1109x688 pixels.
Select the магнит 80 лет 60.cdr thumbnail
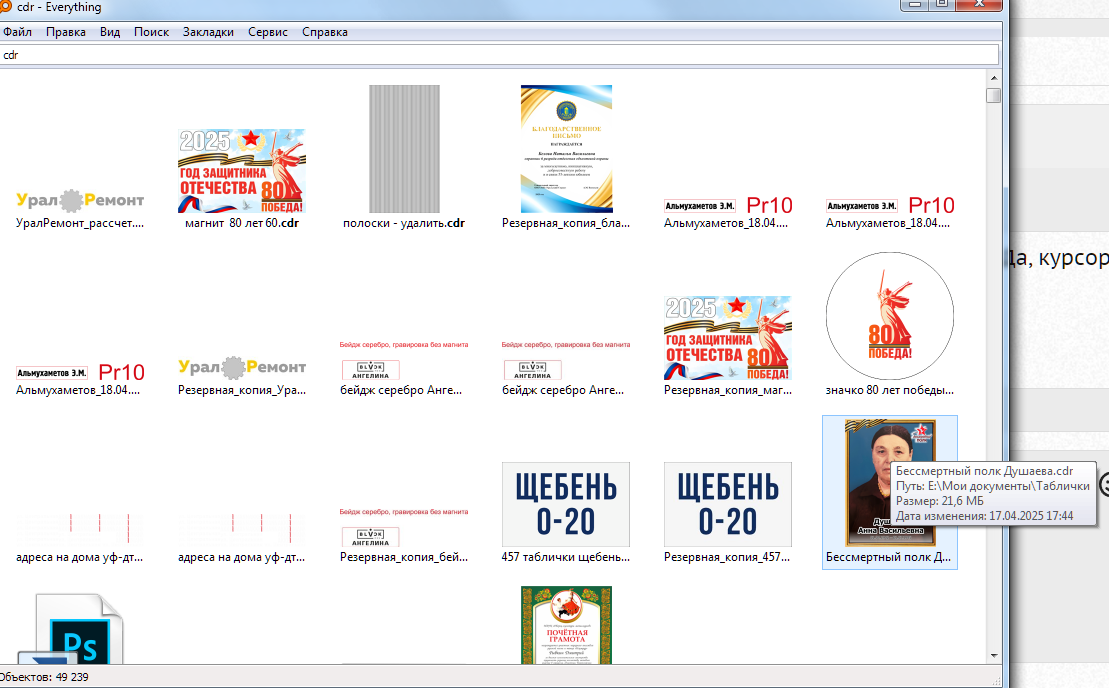click(241, 170)
